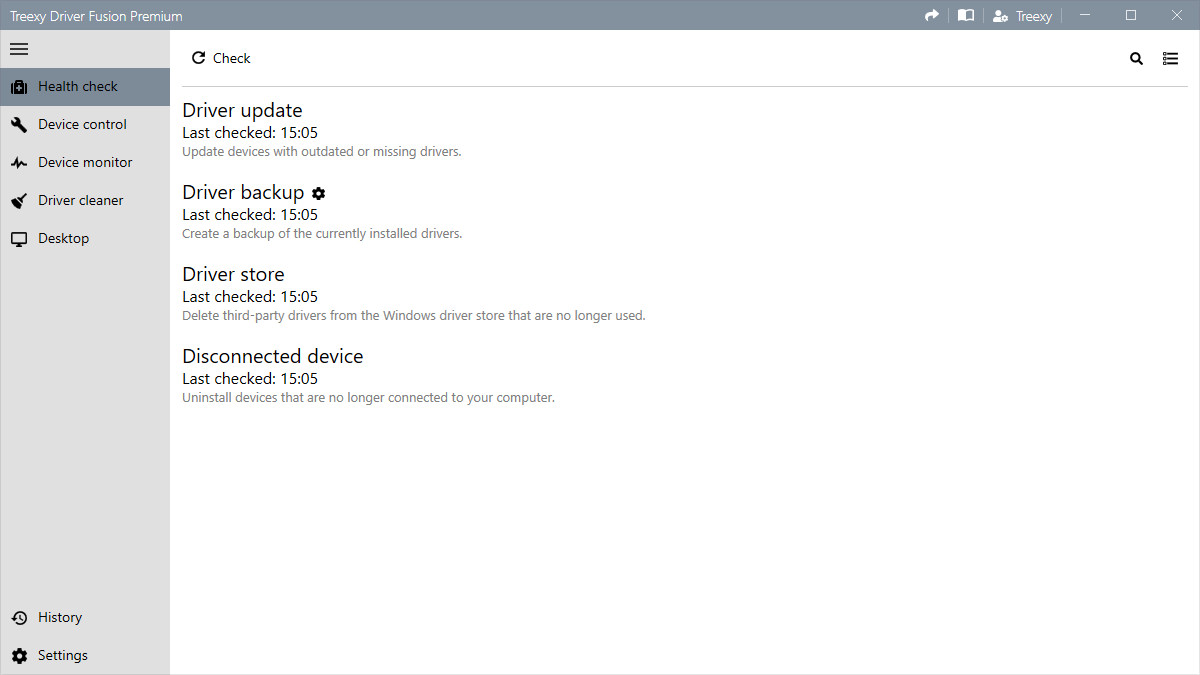
Task: Switch to list view using the list icon
Action: pyautogui.click(x=1170, y=58)
